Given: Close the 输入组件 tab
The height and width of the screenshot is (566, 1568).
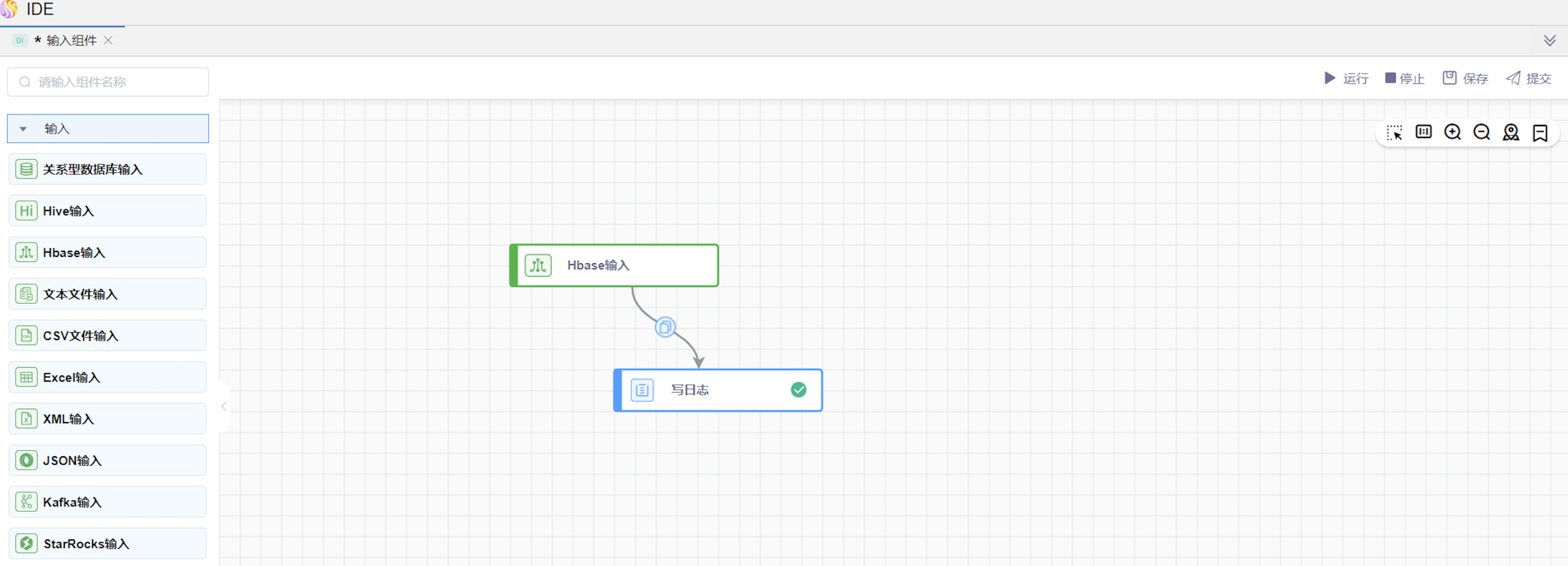Looking at the screenshot, I should [x=109, y=40].
